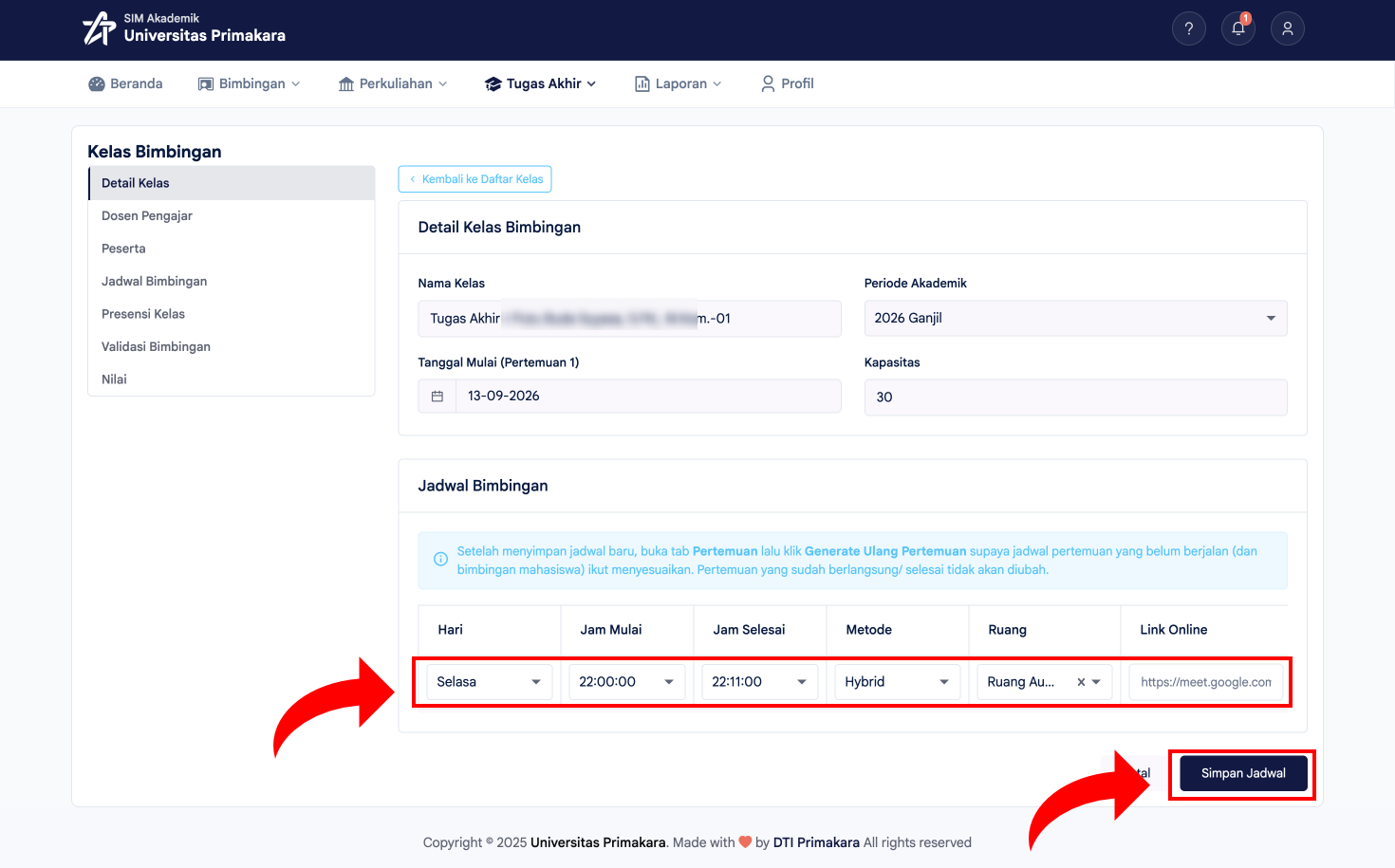Click the calendar icon beside the start date
The width and height of the screenshot is (1395, 868).
point(437,397)
